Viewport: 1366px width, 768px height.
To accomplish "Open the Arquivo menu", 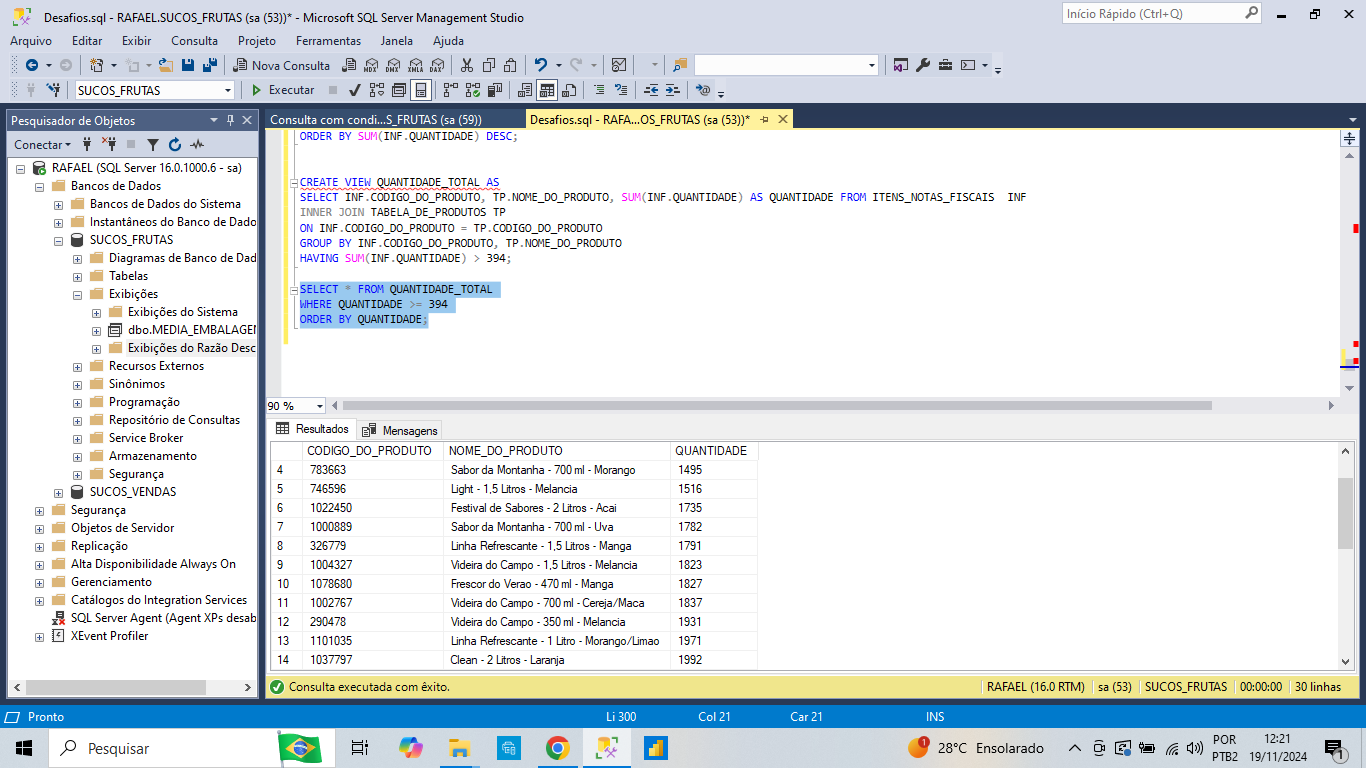I will point(31,41).
